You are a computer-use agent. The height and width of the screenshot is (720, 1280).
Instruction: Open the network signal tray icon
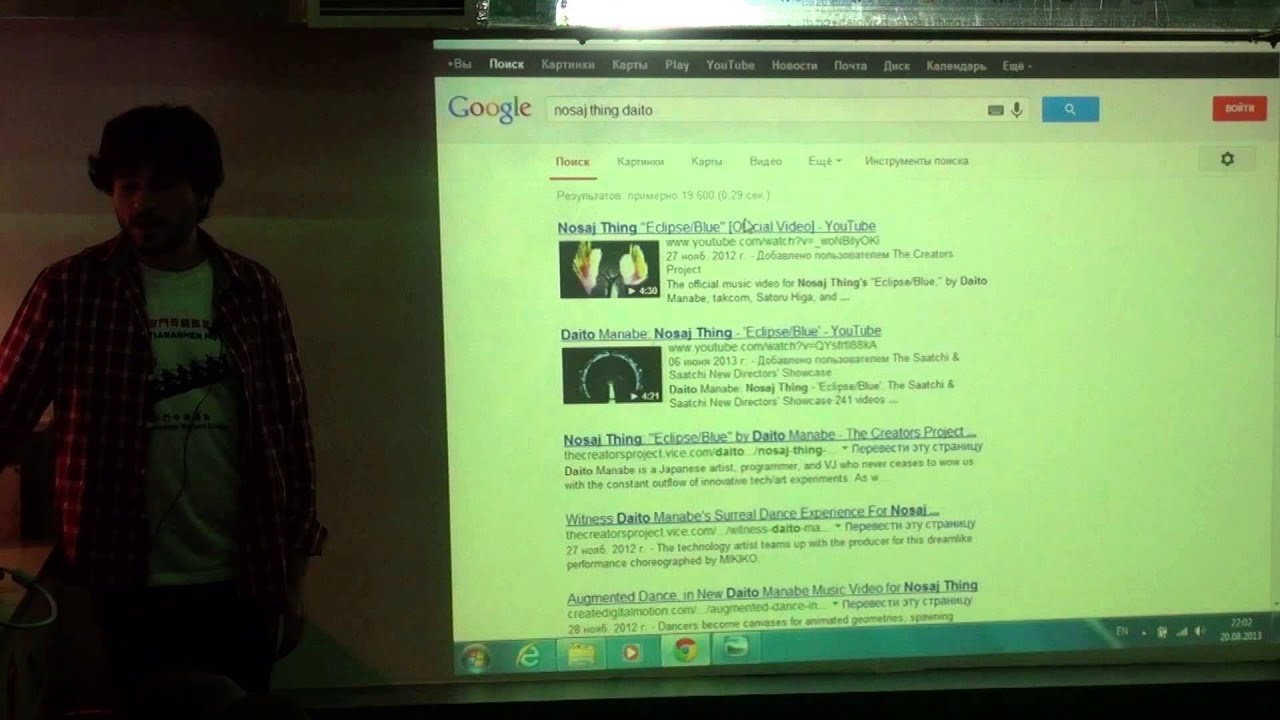pos(1181,631)
